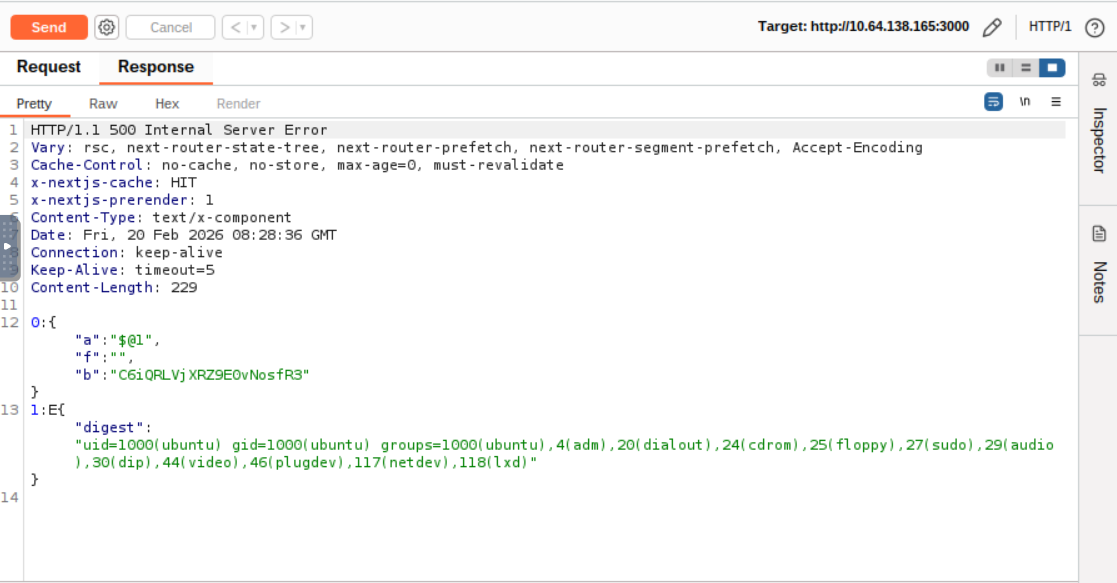The height and width of the screenshot is (583, 1117).
Task: Open the help question mark icon
Action: pyautogui.click(x=1094, y=27)
